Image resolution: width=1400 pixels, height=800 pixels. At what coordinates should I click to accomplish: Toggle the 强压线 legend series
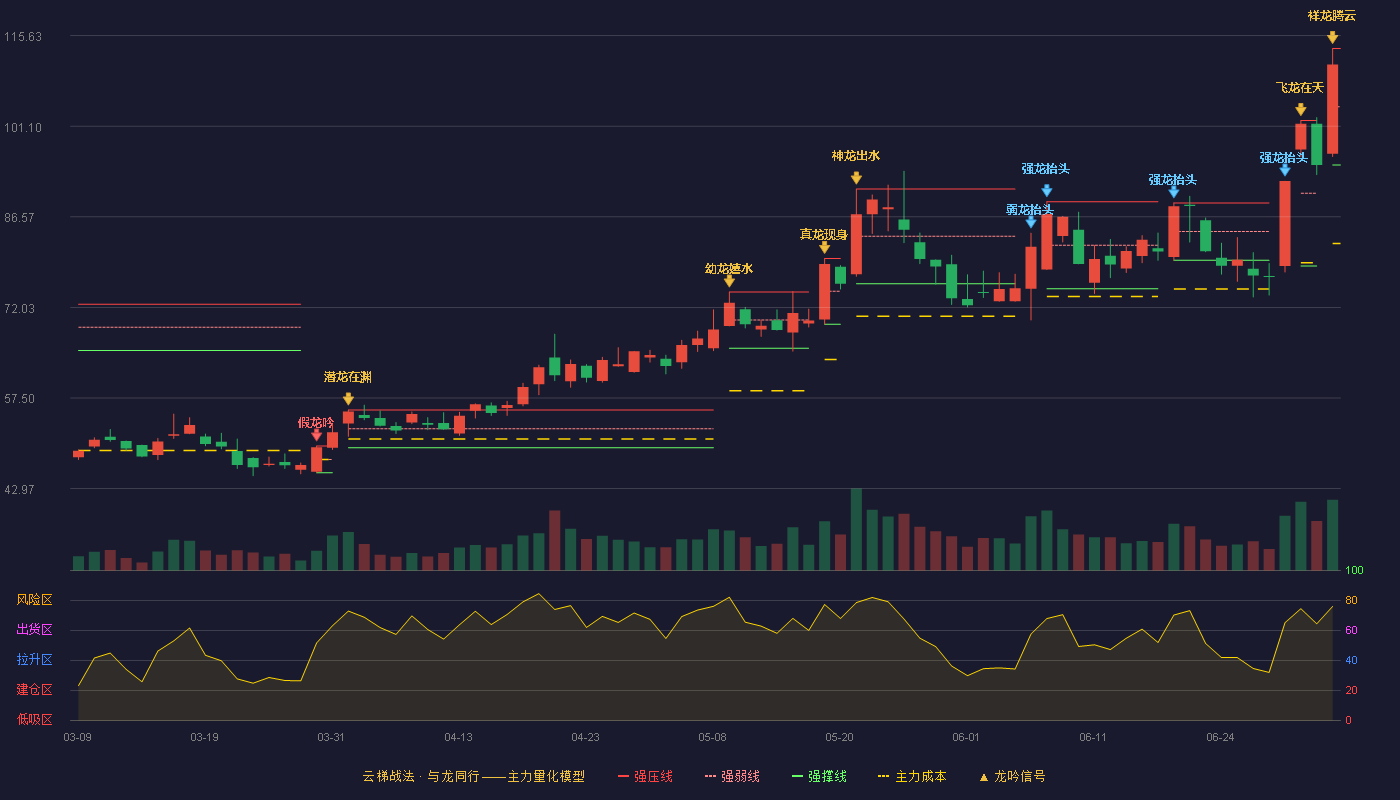pyautogui.click(x=645, y=776)
